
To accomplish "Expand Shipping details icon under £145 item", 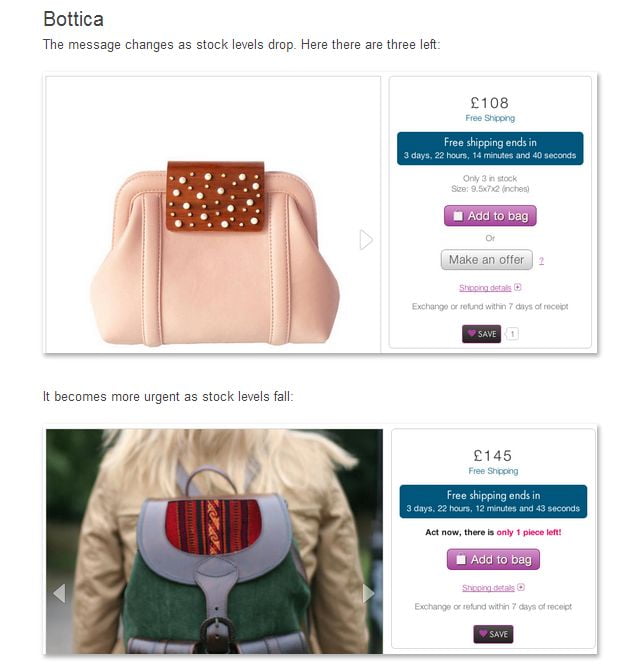I will pyautogui.click(x=521, y=587).
